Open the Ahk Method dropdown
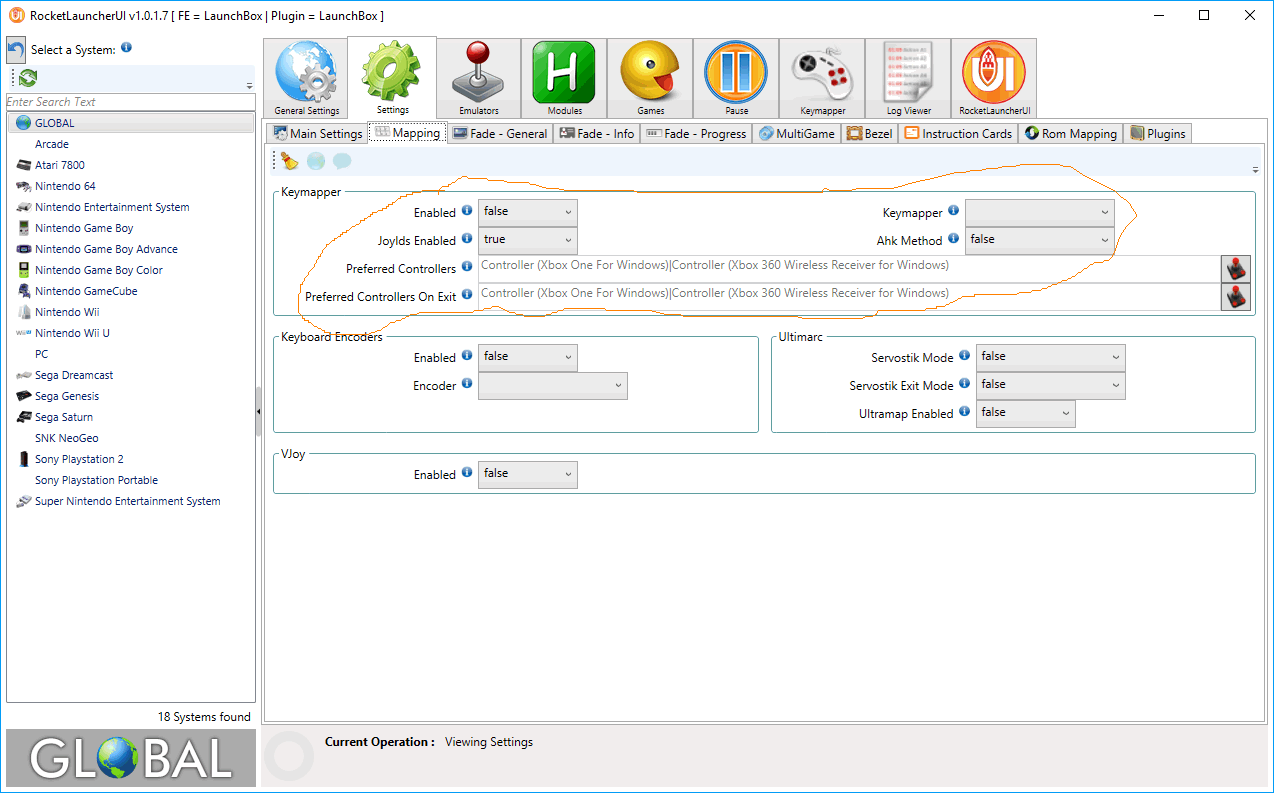Image resolution: width=1274 pixels, height=793 pixels. pyautogui.click(x=1040, y=240)
